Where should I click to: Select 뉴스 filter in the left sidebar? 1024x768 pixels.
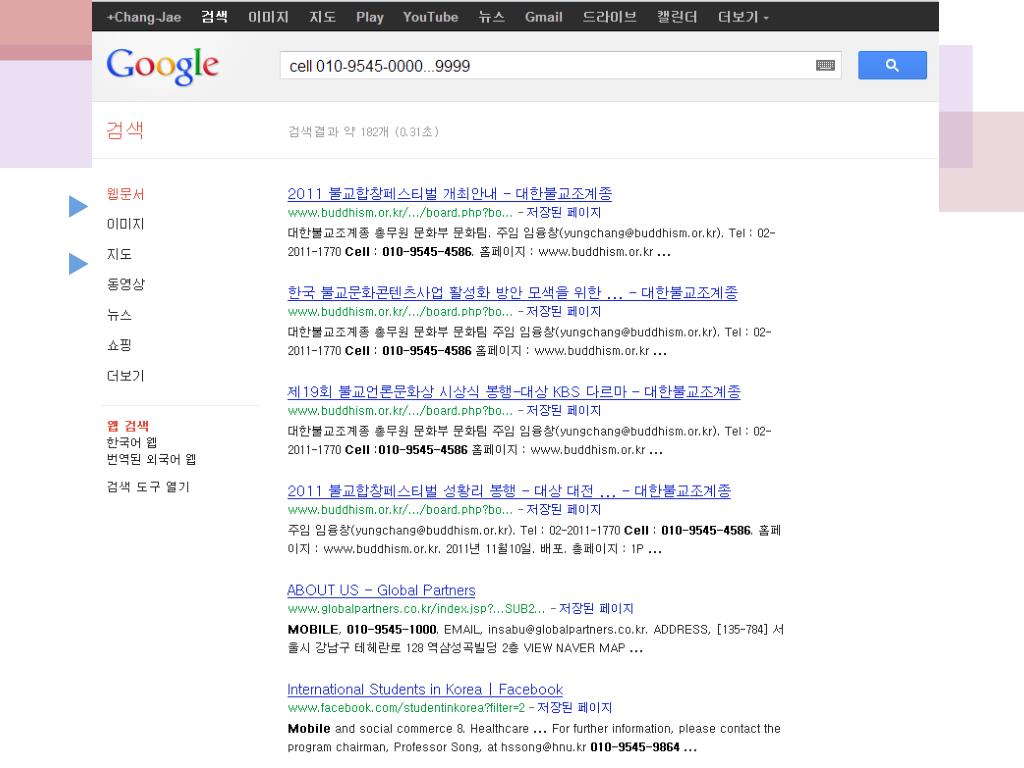pos(120,315)
